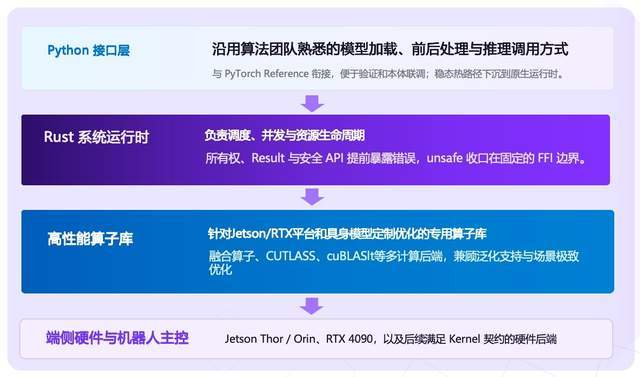
Task: Click the CUTLASS、cuBLASLt description text
Action: point(394,262)
